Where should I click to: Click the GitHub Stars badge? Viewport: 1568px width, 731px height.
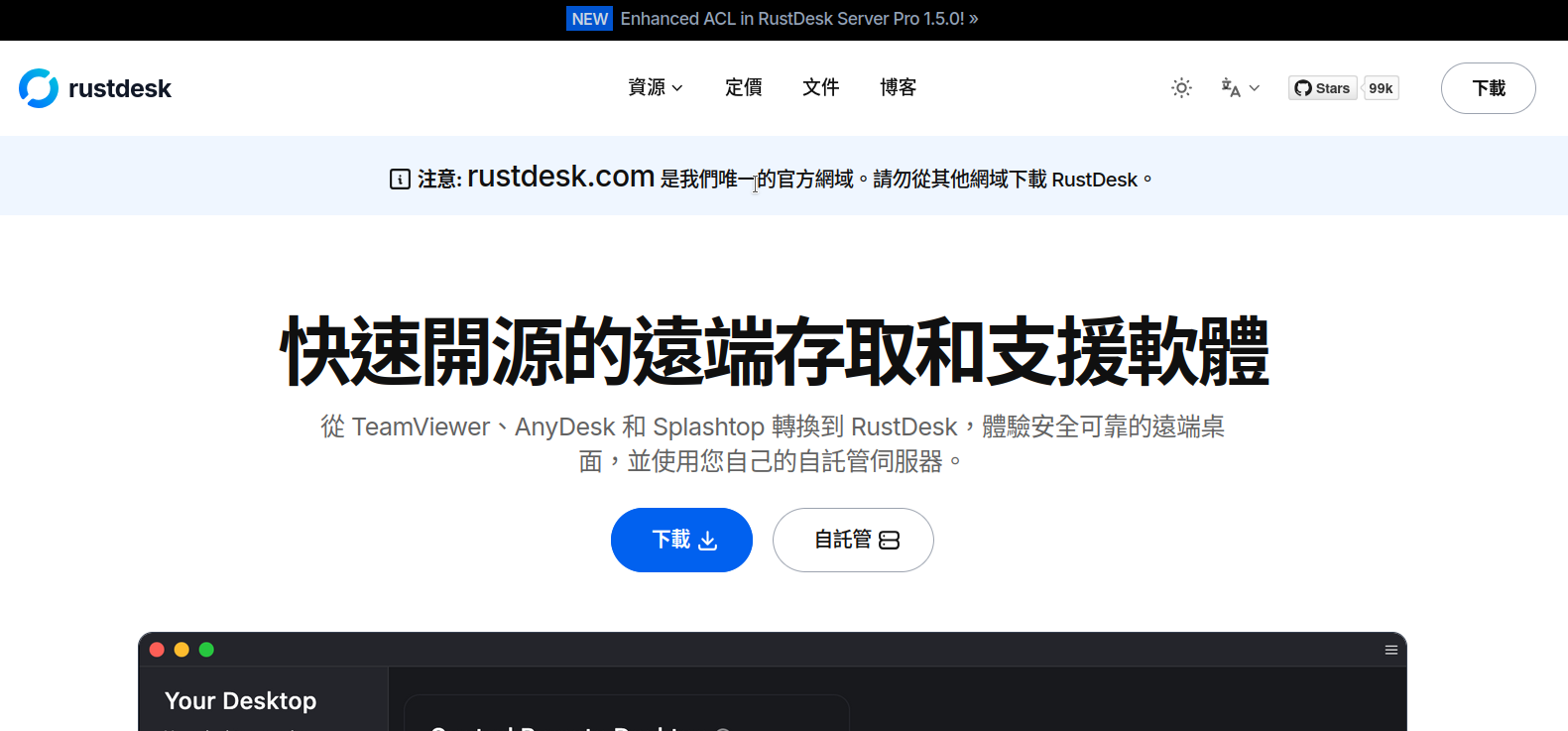1323,88
